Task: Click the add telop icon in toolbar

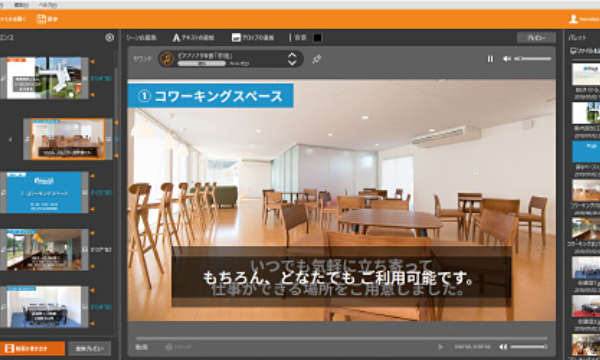Action: point(236,37)
